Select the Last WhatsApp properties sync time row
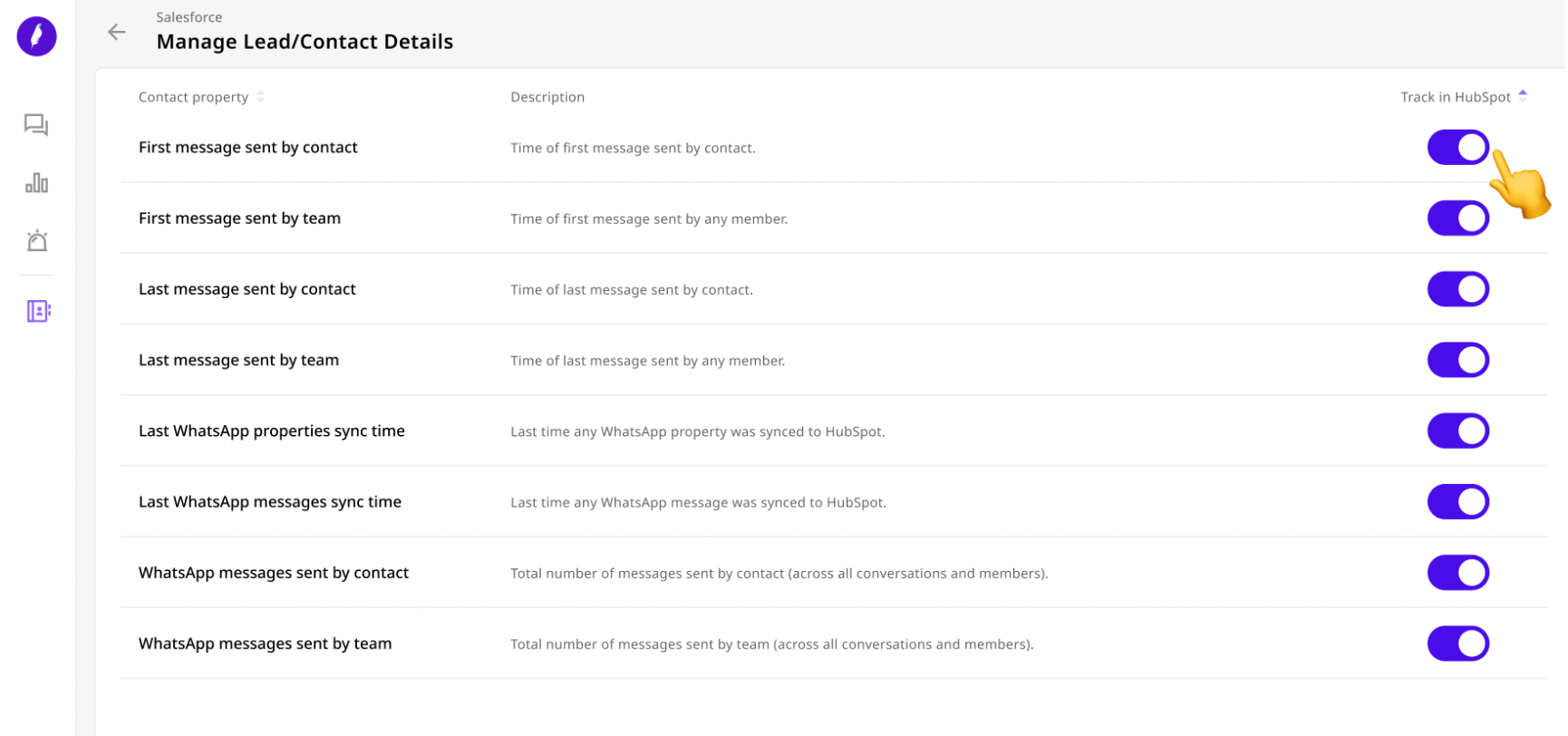 [833, 431]
